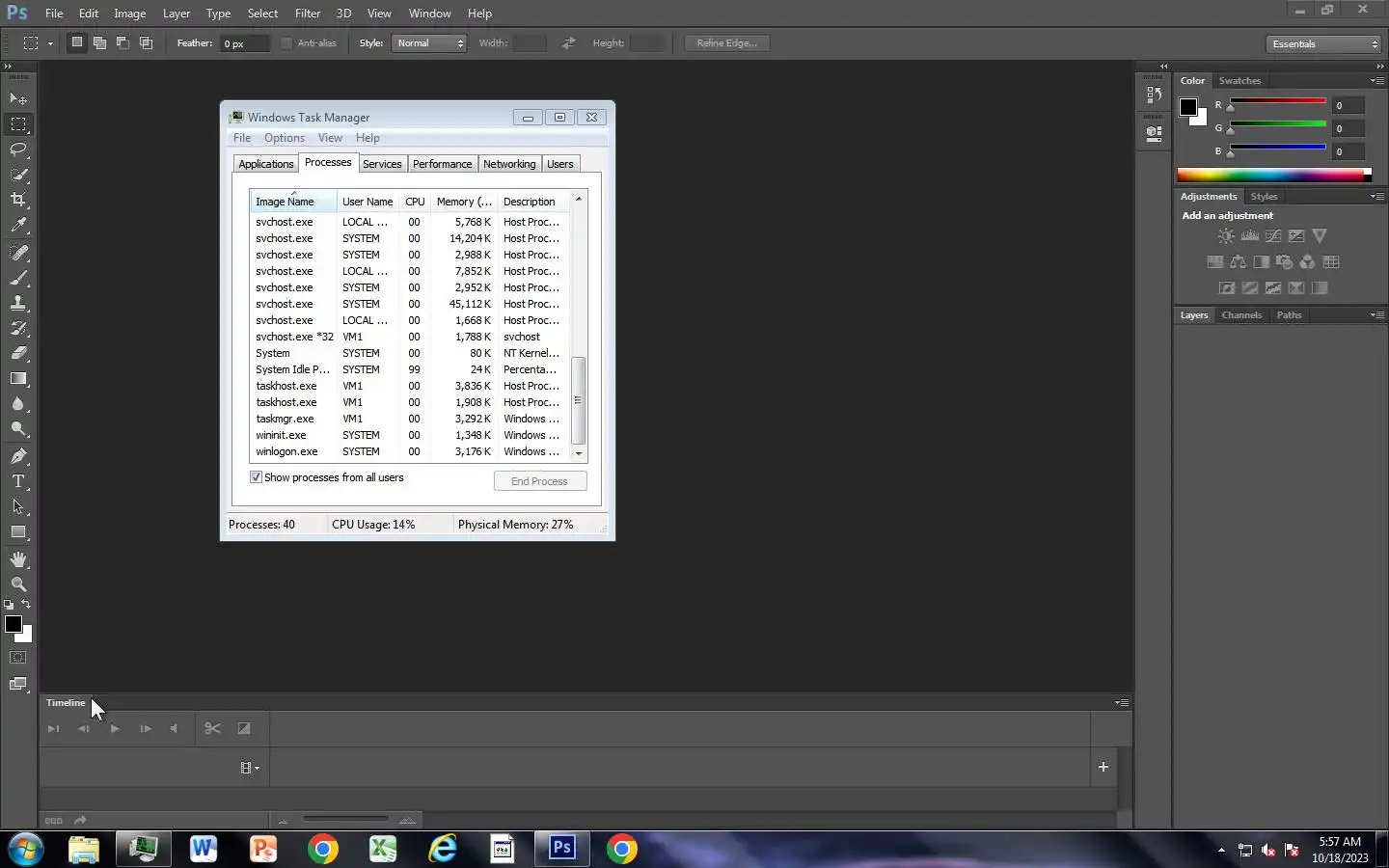
Task: Select the Quick Selection tool
Action: pyautogui.click(x=18, y=175)
